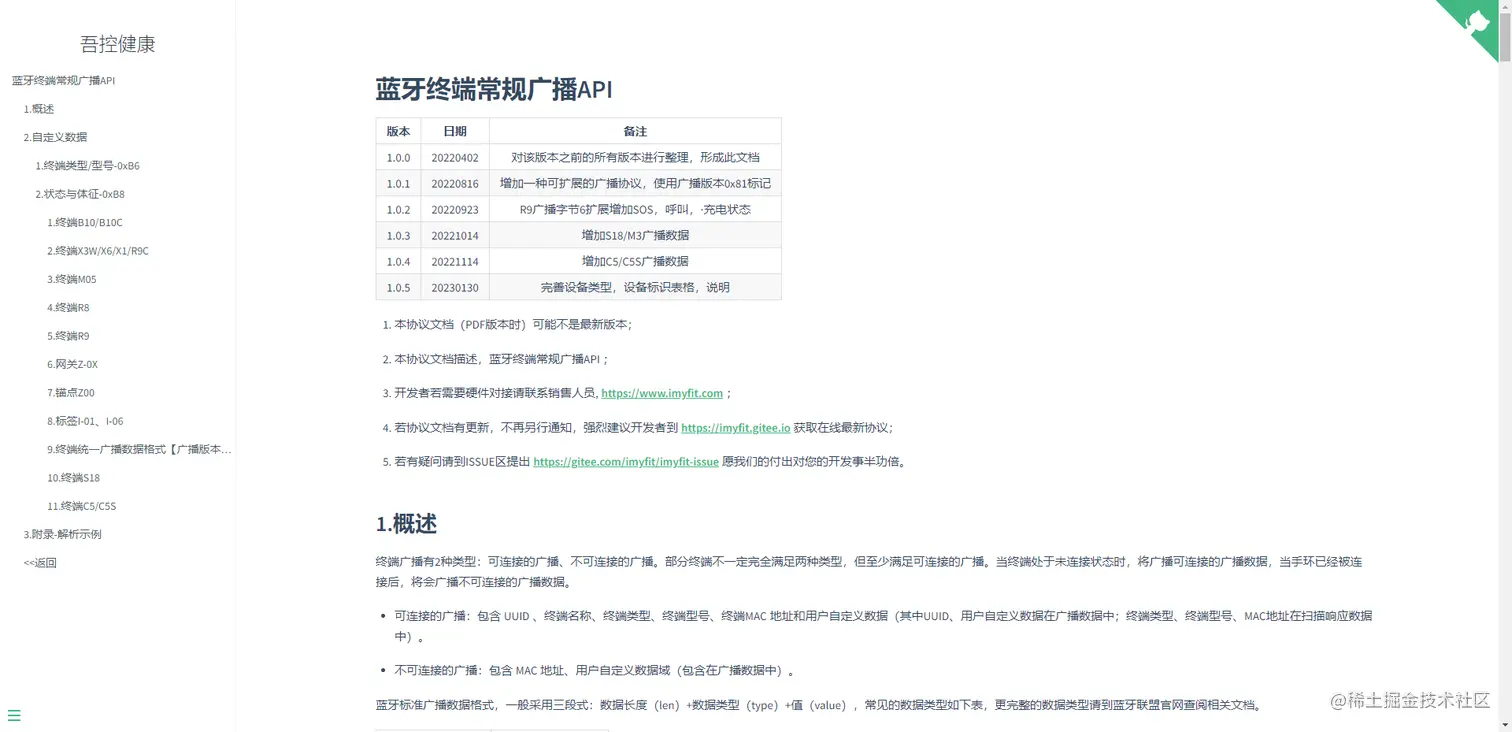Select sidebar entry 1.终端类型/型号-0xB6
The width and height of the screenshot is (1512, 732).
(87, 166)
